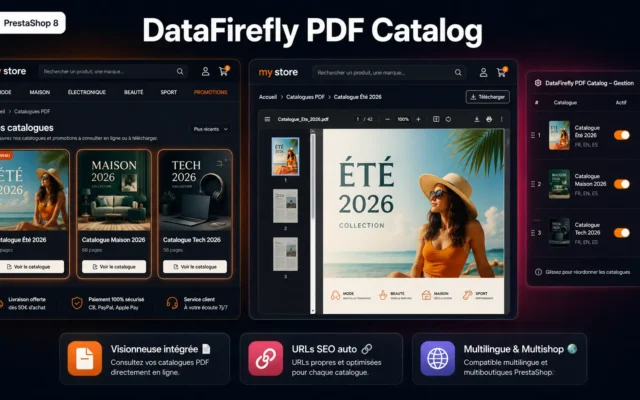Open the three-dot more menu in the PDF toolbar
Screen dimensions: 640x400
click(502, 119)
